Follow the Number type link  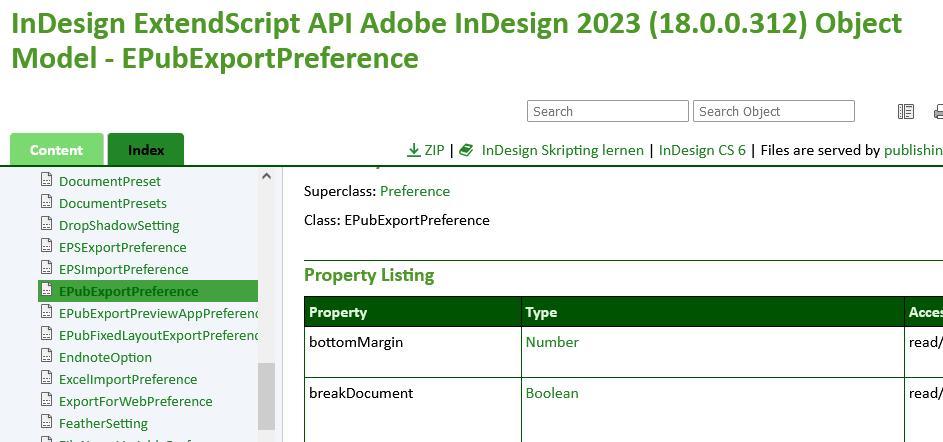click(552, 342)
